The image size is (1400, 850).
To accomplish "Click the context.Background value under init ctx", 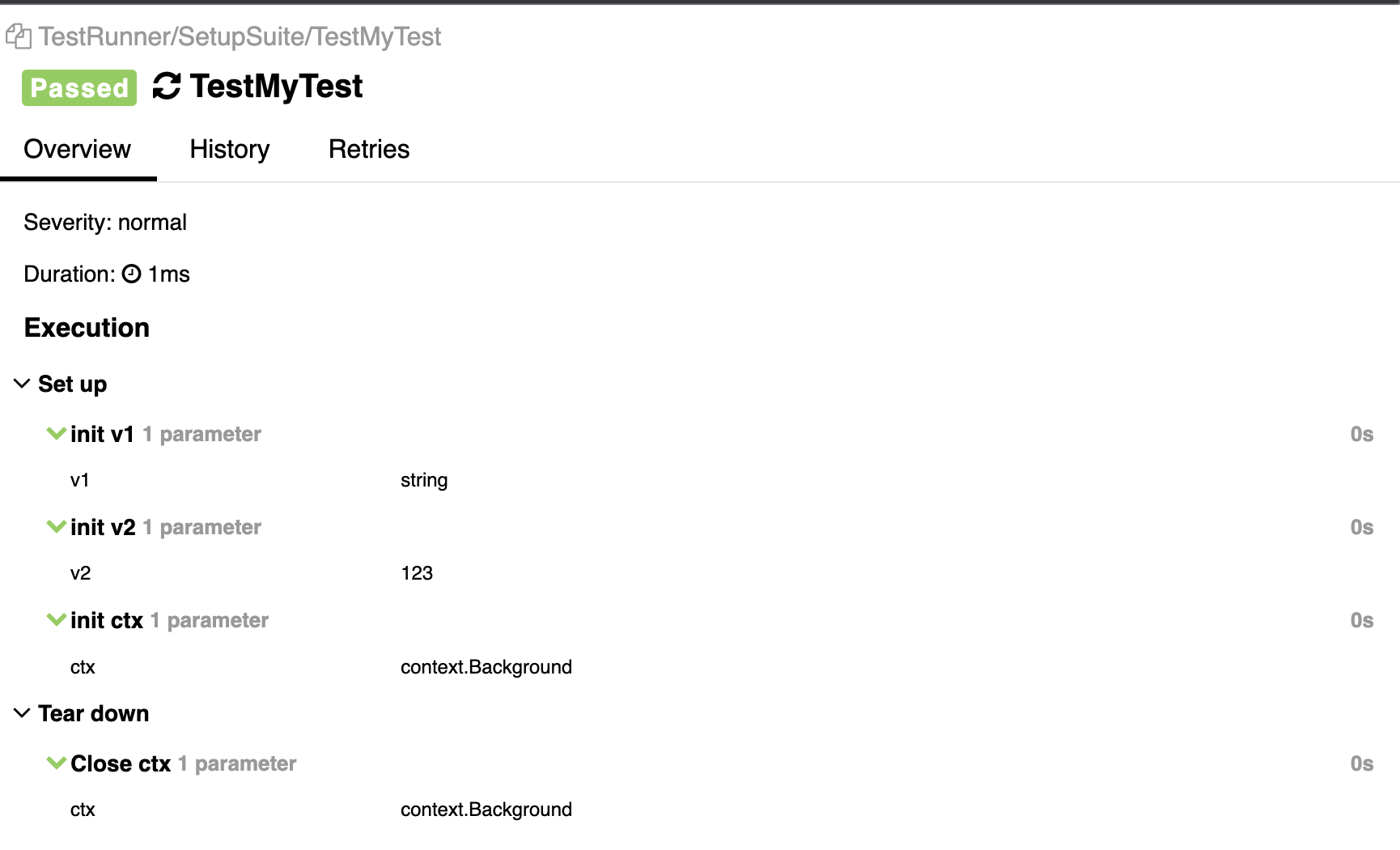I will point(486,667).
